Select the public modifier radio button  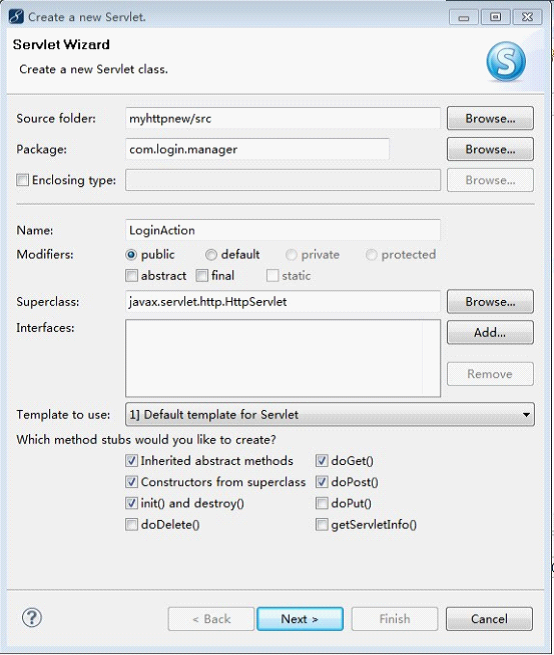point(131,254)
